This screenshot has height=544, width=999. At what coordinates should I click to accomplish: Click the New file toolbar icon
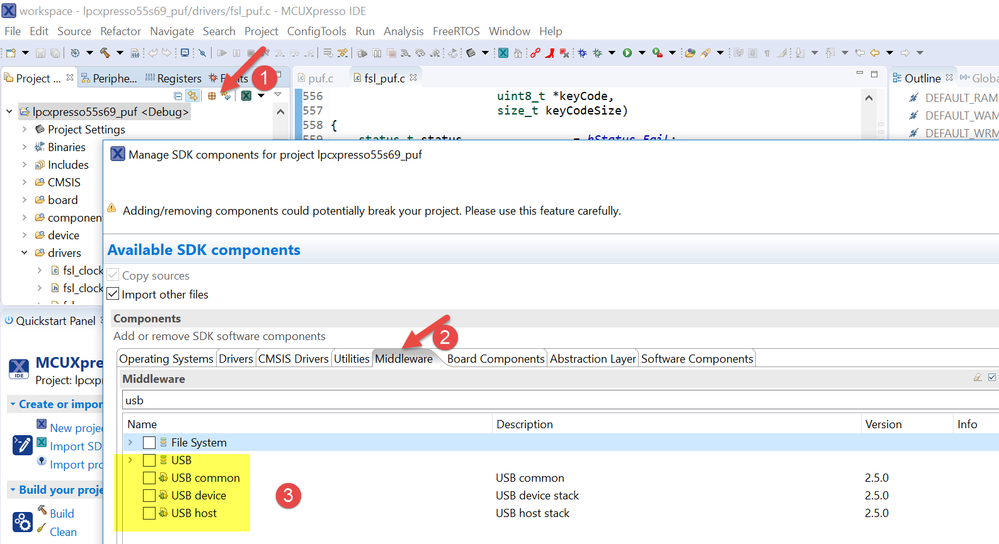point(11,53)
